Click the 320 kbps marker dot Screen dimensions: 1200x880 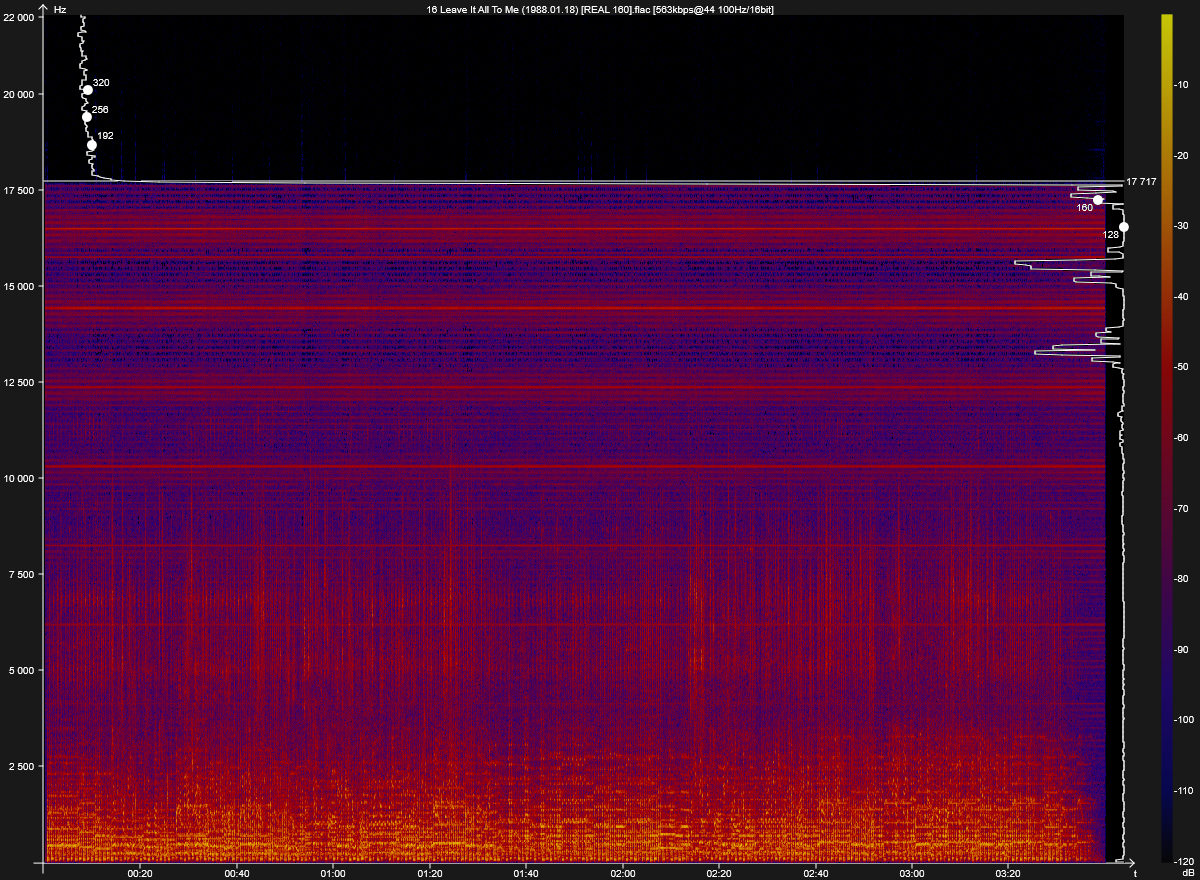88,90
